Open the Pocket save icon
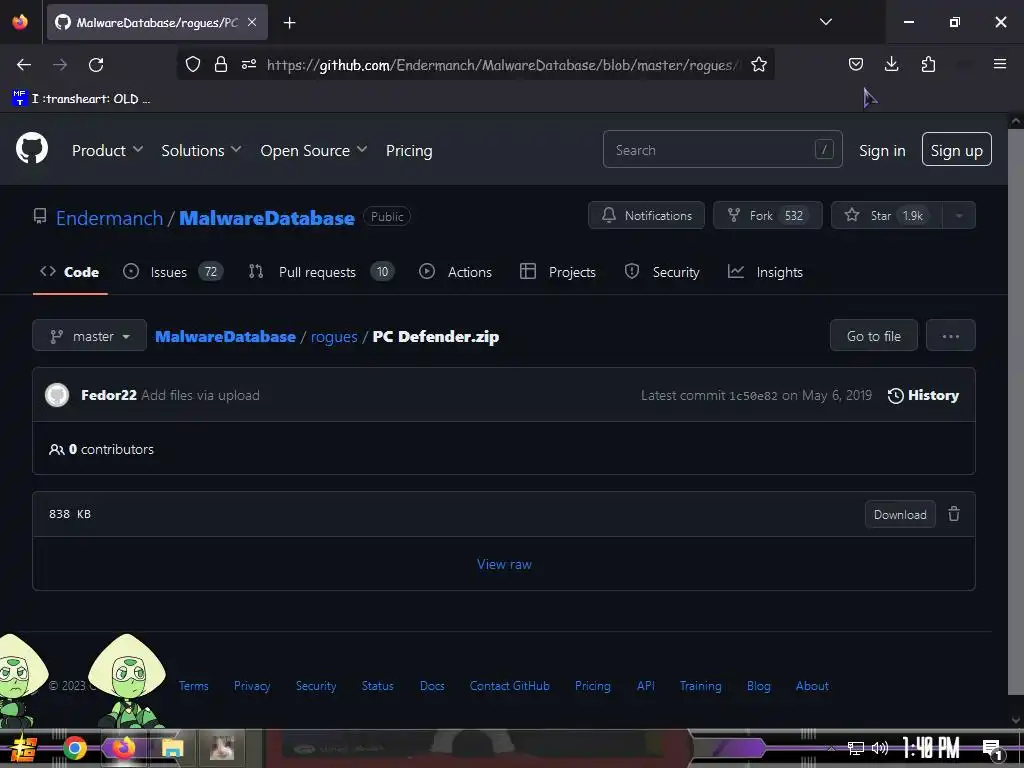 856,64
